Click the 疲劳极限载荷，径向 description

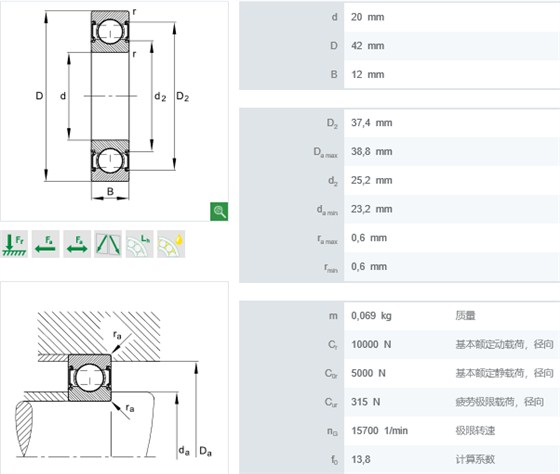click(499, 402)
